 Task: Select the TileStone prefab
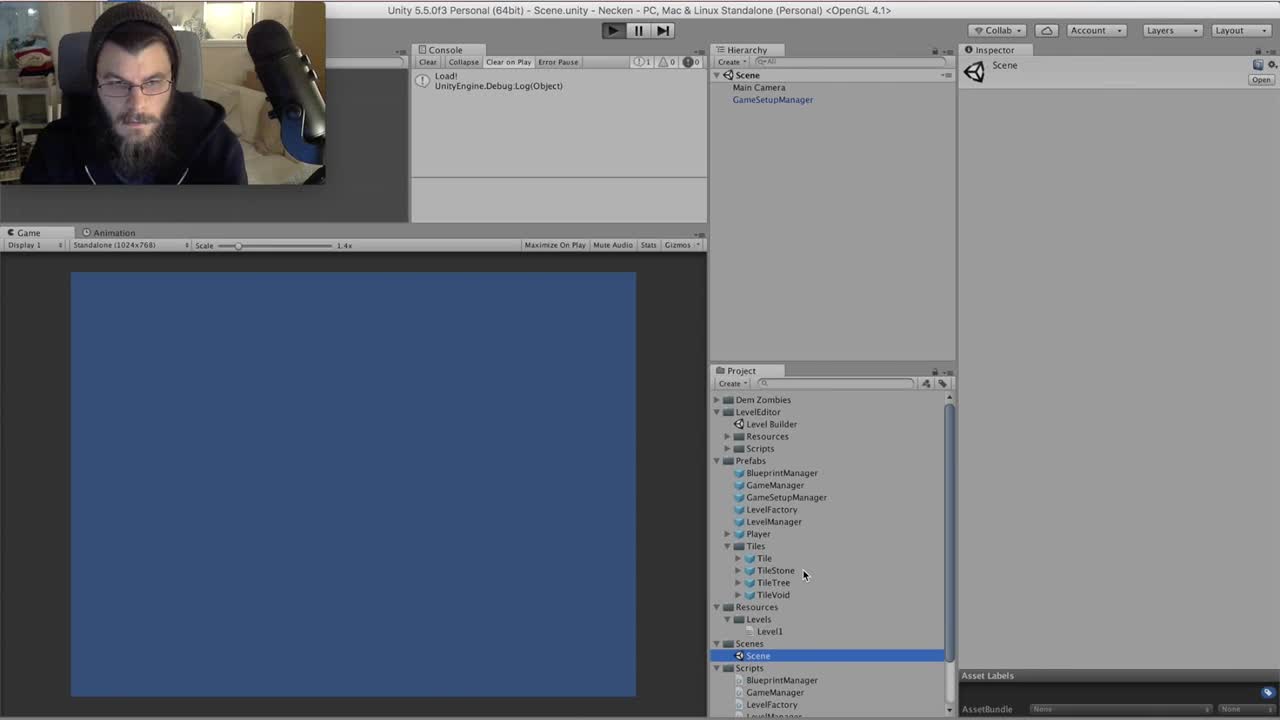click(x=776, y=570)
